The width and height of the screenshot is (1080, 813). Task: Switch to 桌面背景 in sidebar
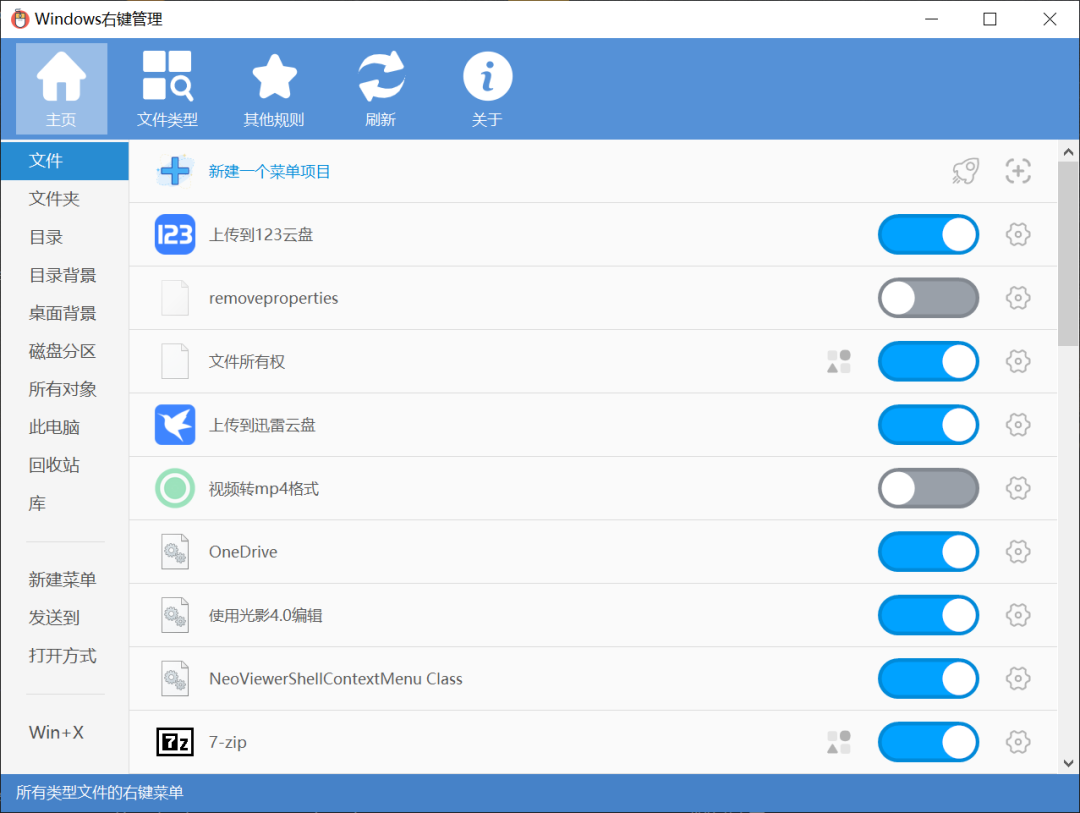point(65,313)
